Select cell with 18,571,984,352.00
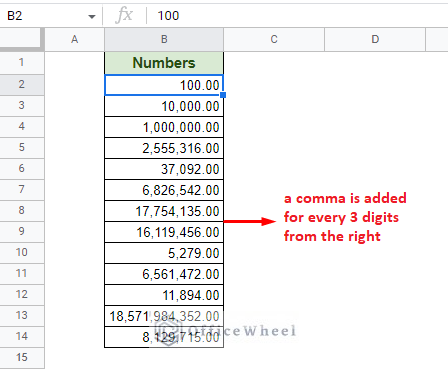The width and height of the screenshot is (448, 369). coord(164,316)
